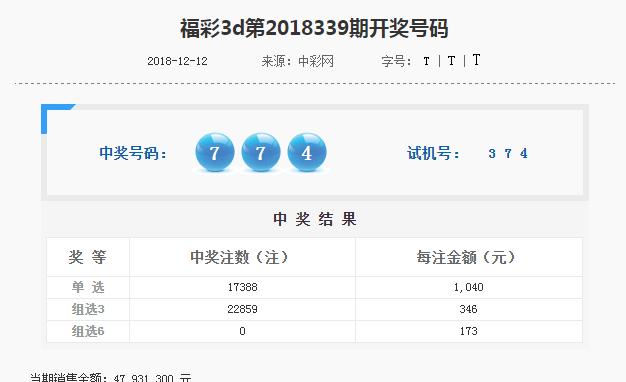The height and width of the screenshot is (382, 626).
Task: Click the trial number 3 7 4
Action: tap(508, 153)
